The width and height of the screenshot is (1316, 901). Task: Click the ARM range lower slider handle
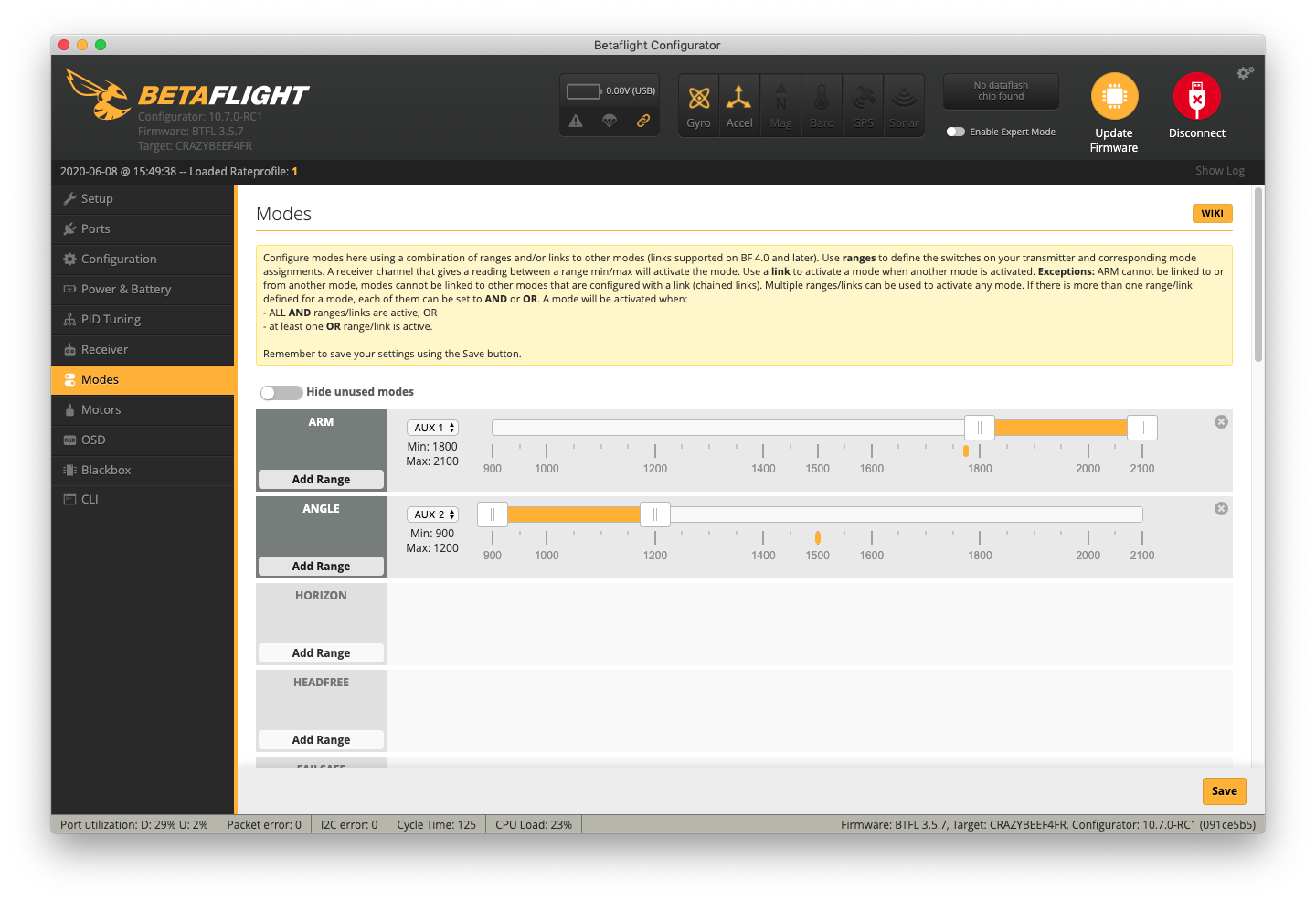coord(980,428)
